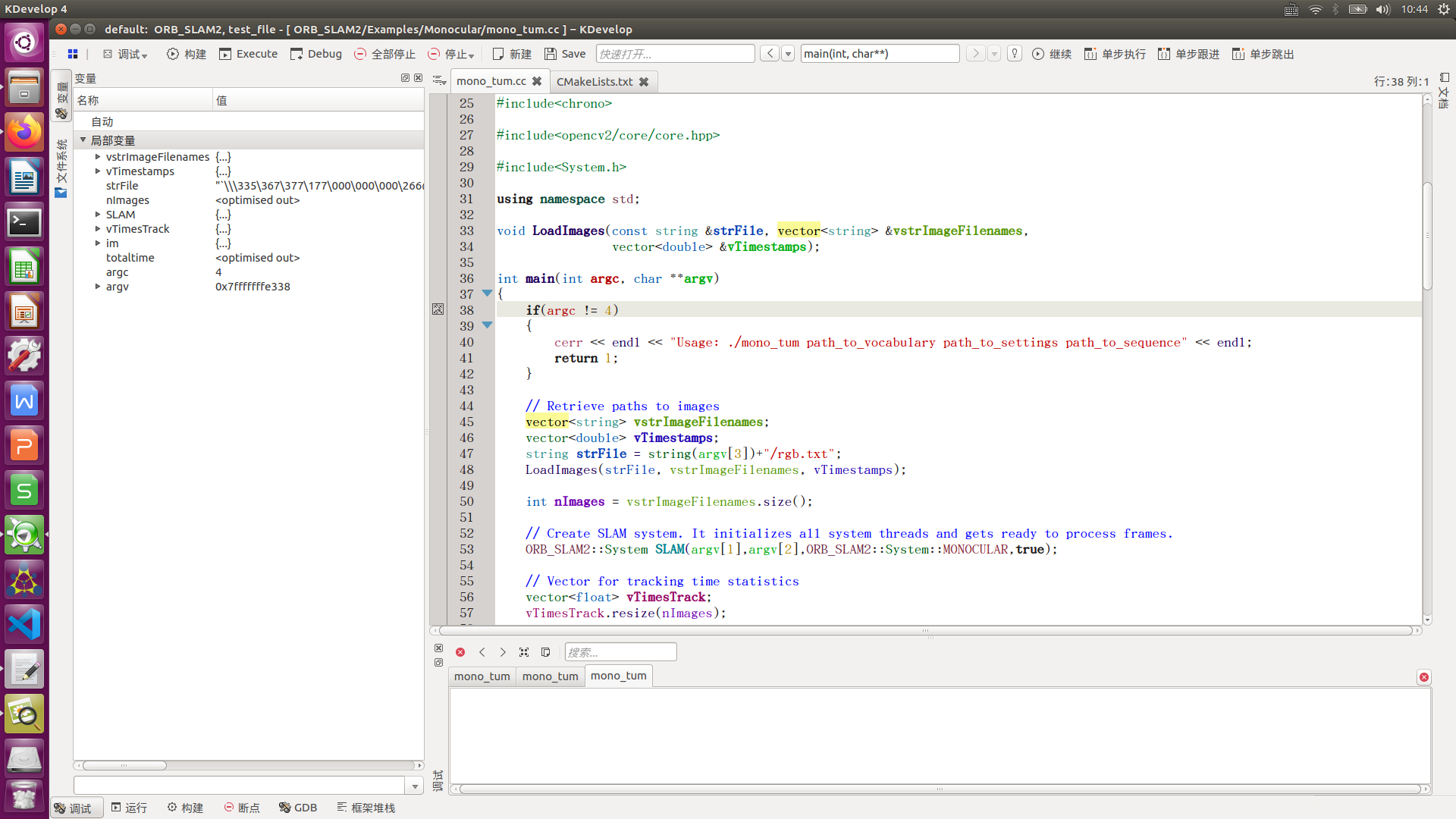The height and width of the screenshot is (819, 1456).
Task: Click the 值 value column header
Action: tap(318, 100)
